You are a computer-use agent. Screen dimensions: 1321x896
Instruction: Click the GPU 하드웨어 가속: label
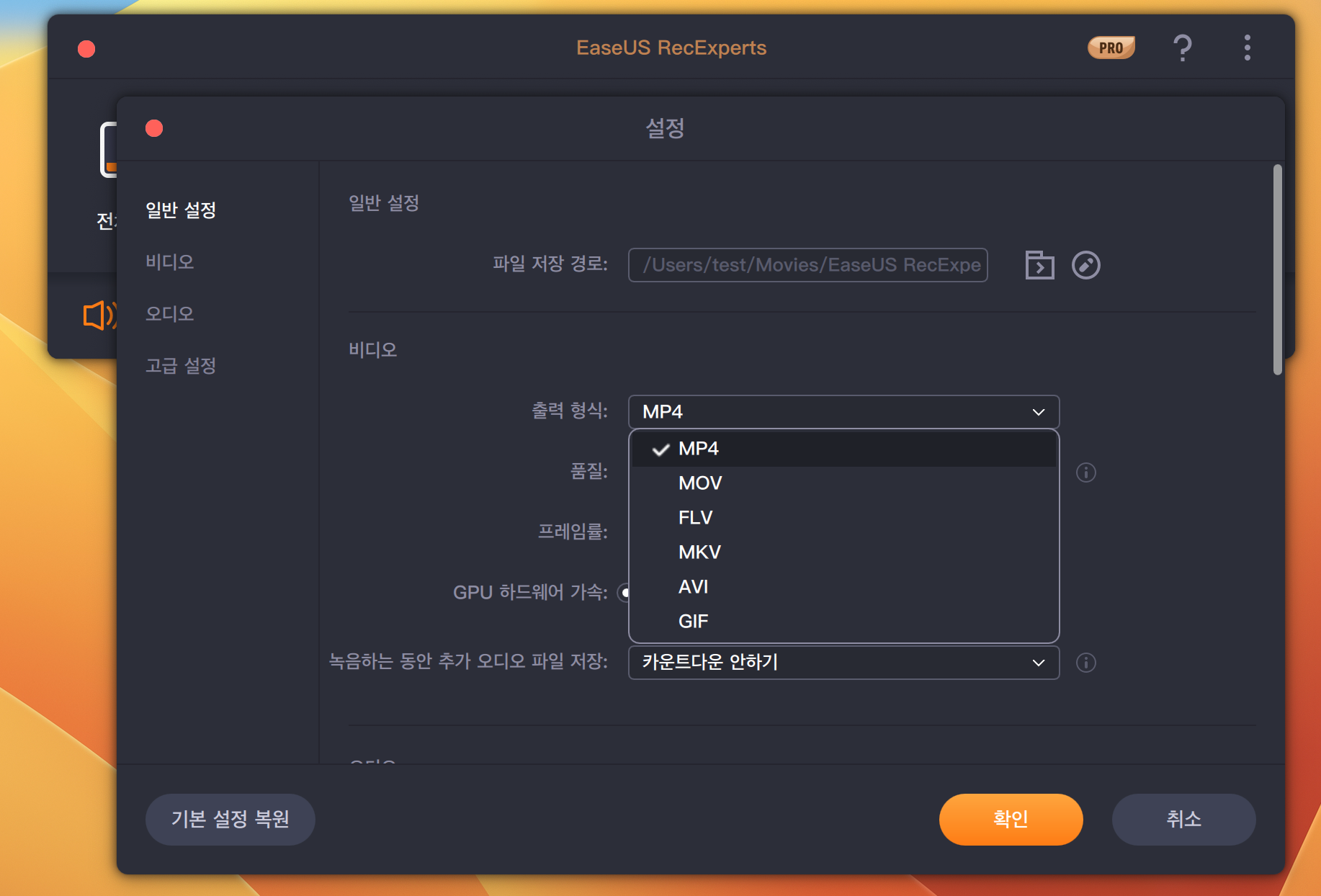(531, 593)
